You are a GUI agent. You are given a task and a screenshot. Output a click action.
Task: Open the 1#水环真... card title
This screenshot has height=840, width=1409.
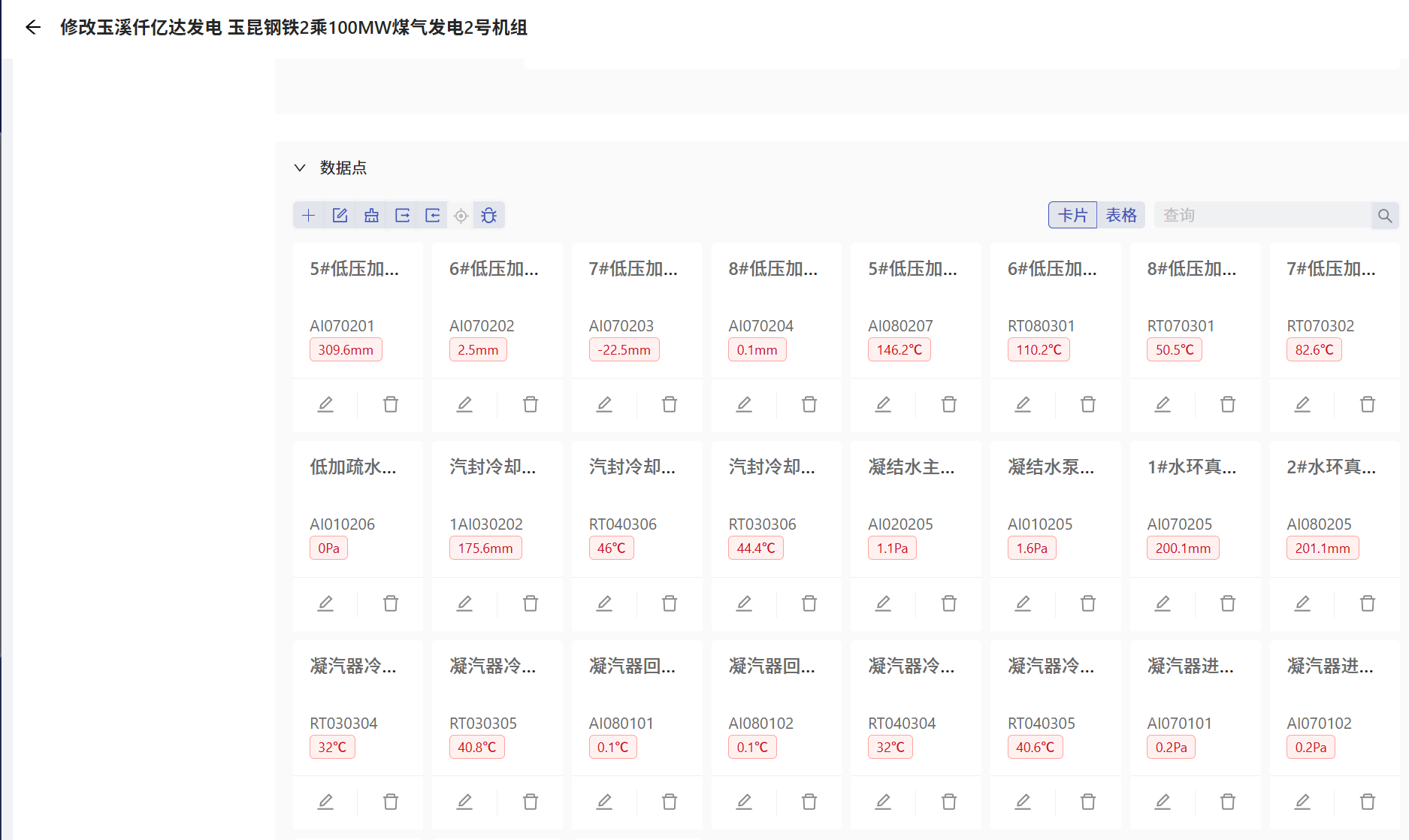point(1191,467)
